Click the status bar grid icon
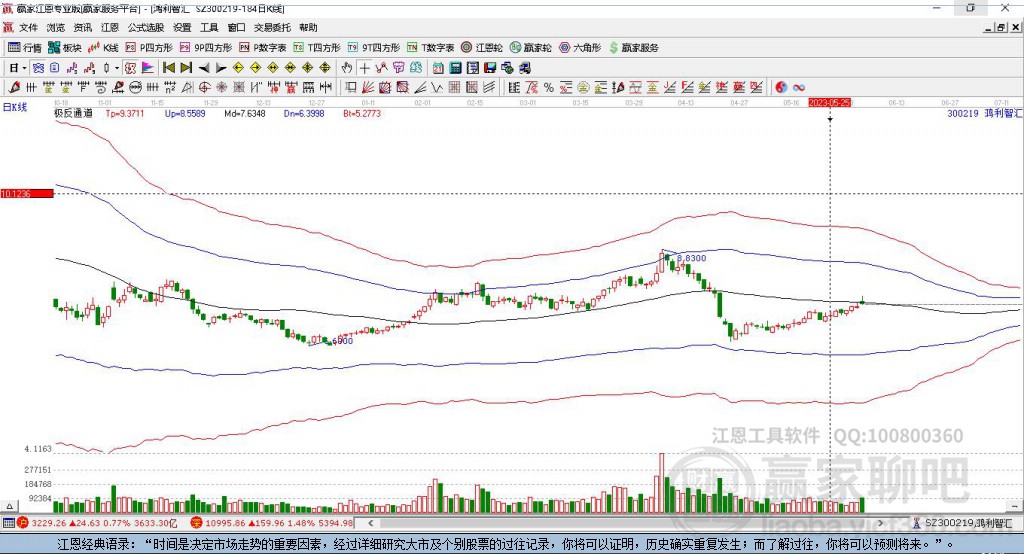The image size is (1024, 554). (x=8, y=523)
